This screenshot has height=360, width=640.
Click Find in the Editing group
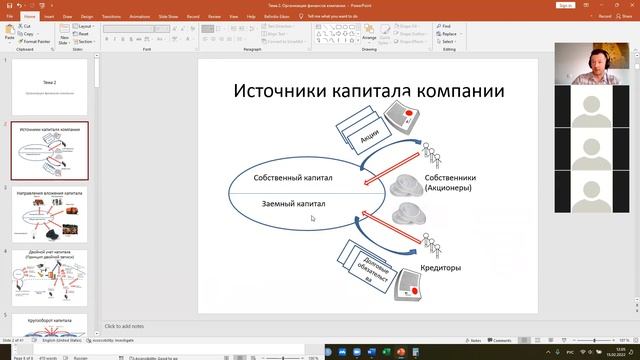point(443,26)
